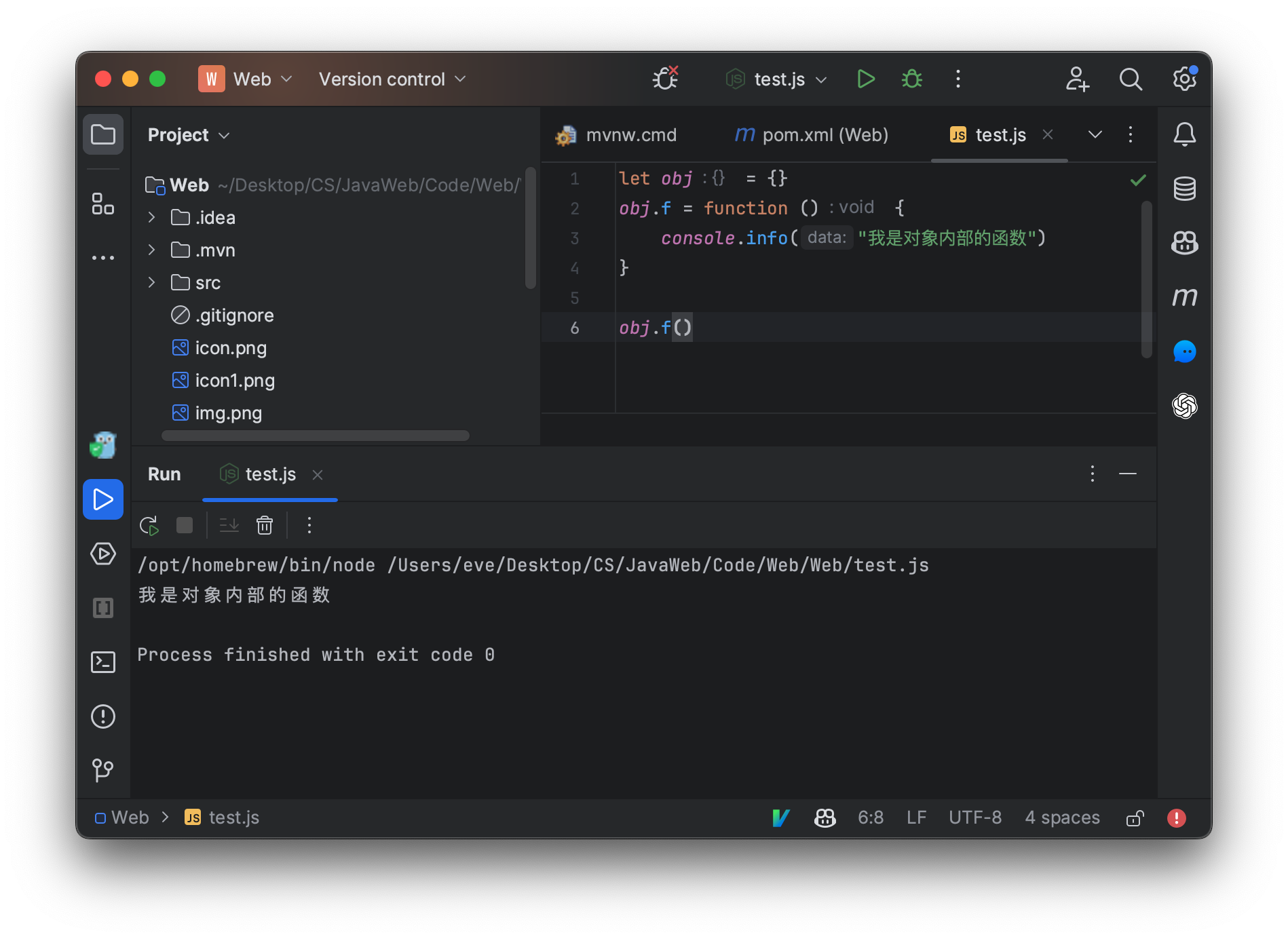Open the GitHub Copilot sidebar icon
1288x939 pixels.
point(1185,243)
